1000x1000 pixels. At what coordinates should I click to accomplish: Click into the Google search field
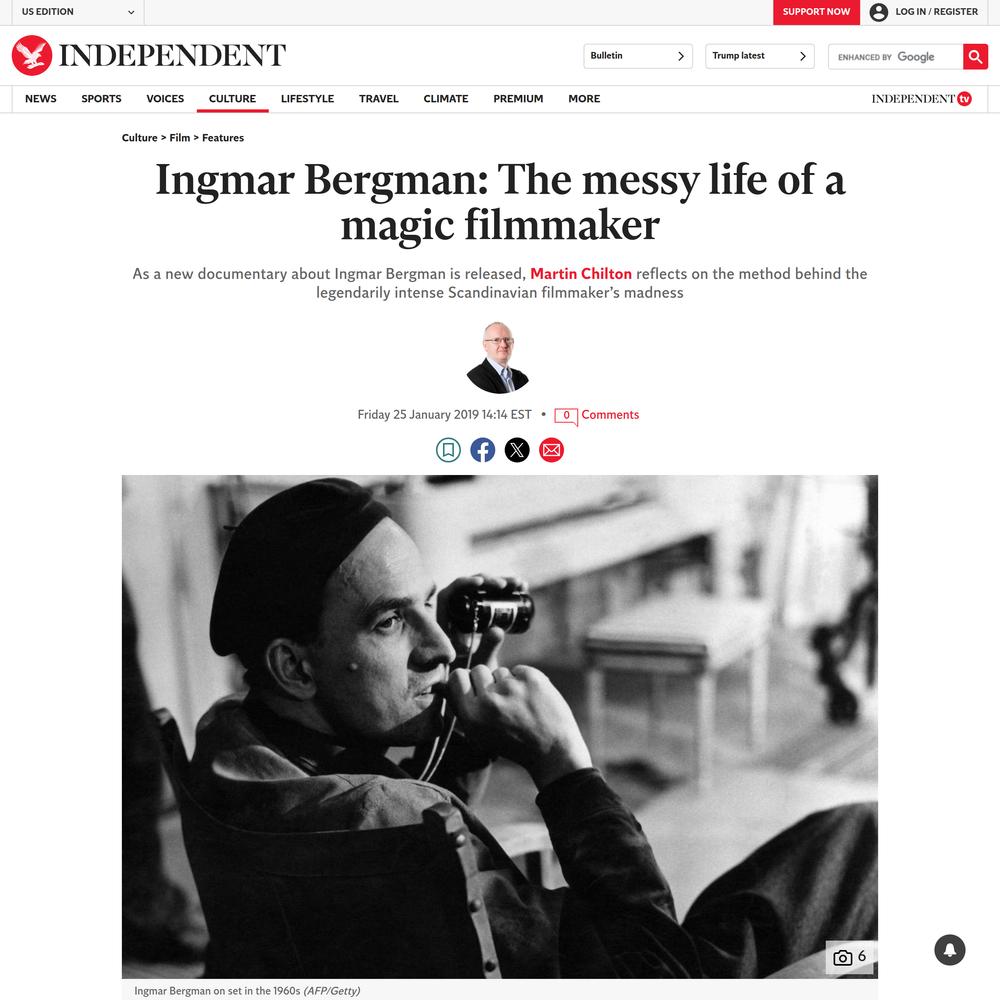895,57
